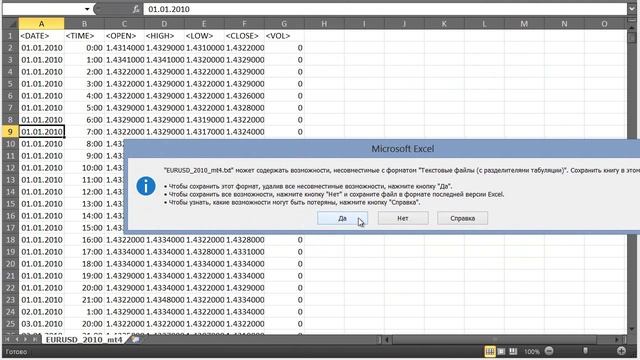This screenshot has height=360, width=640.
Task: Click the Да button in the dialog
Action: pyautogui.click(x=342, y=218)
